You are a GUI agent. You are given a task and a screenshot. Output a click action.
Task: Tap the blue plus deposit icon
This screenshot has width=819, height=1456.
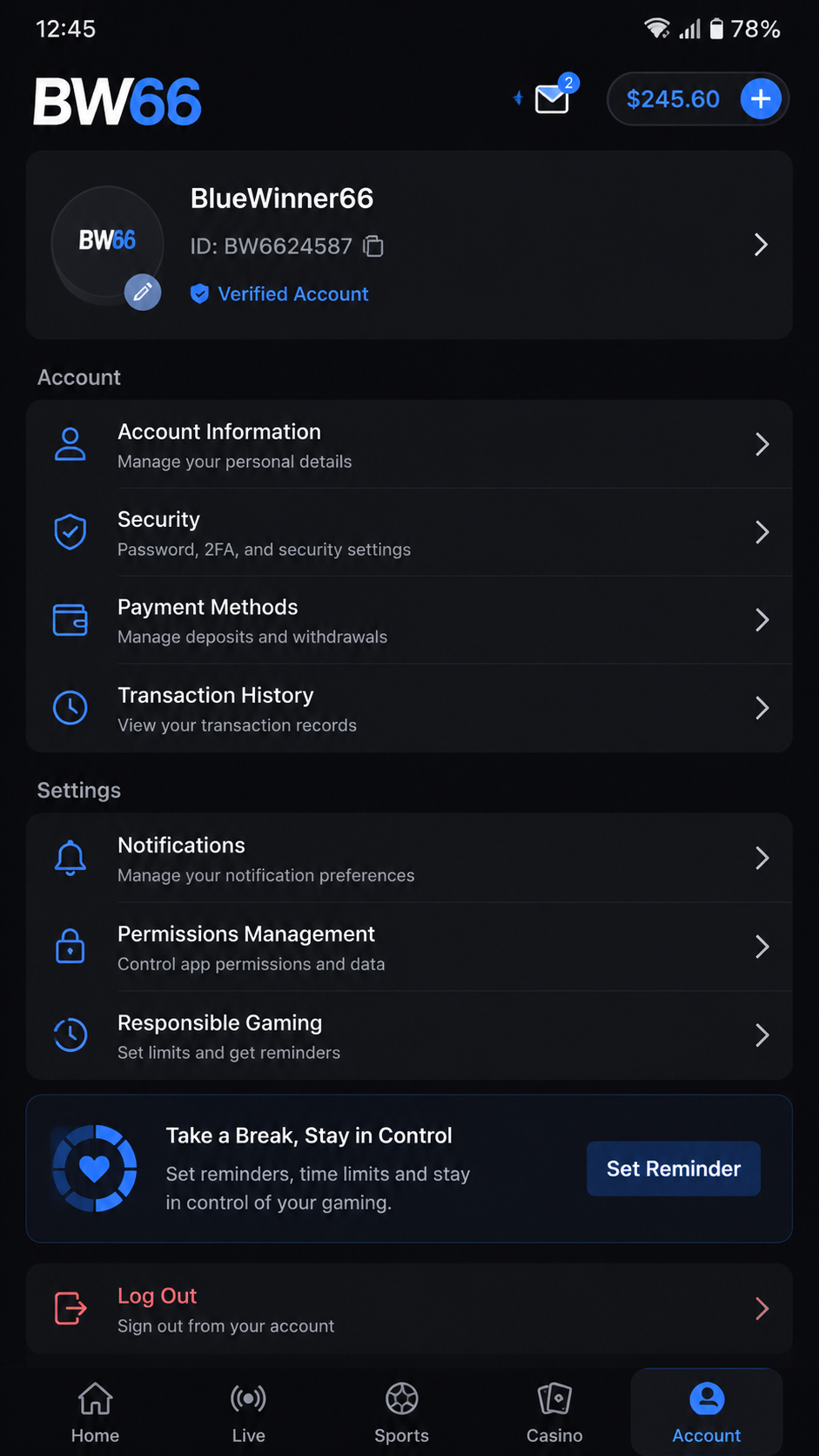[x=761, y=99]
